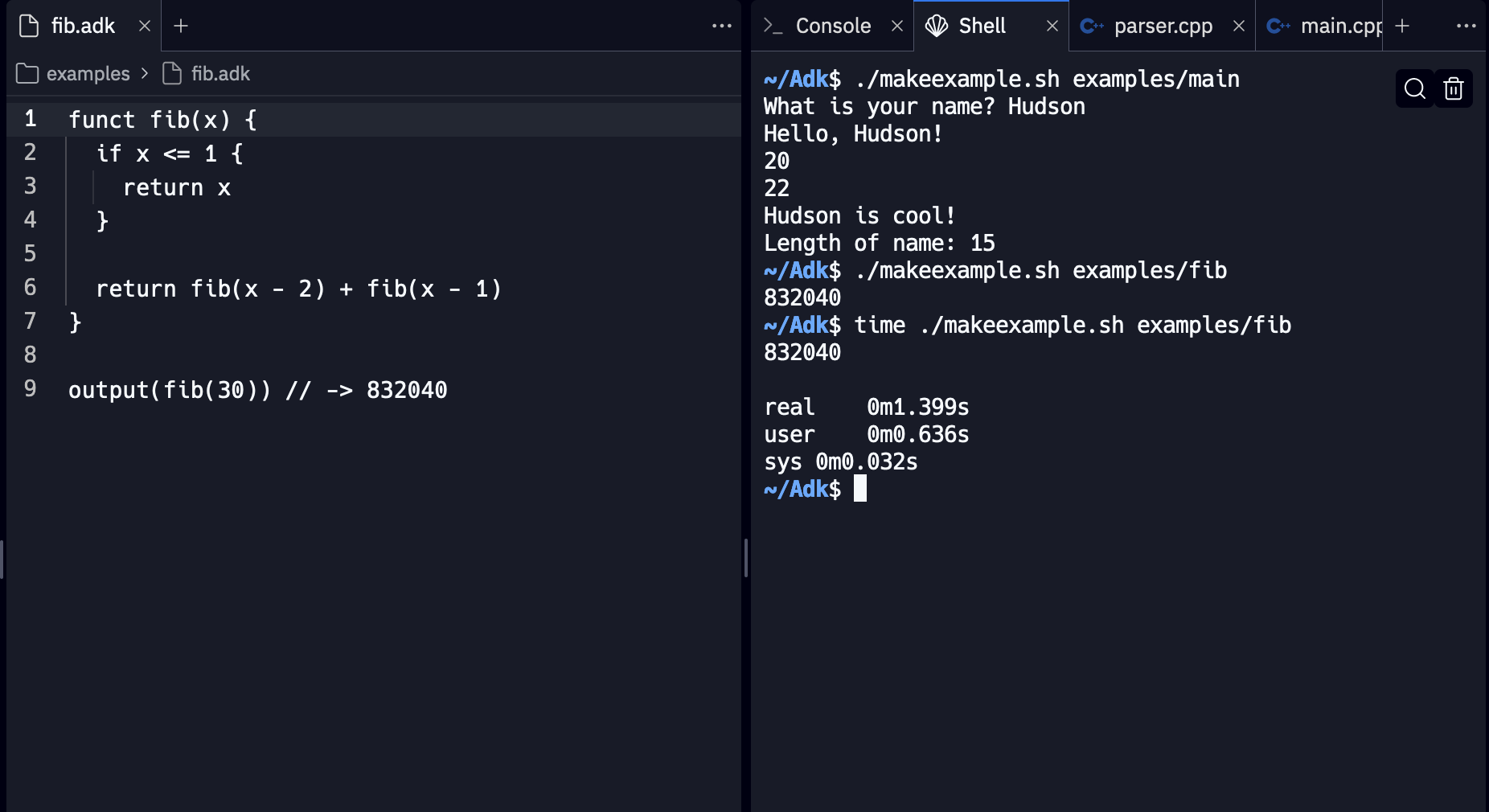Click line number 6 in the gutter

click(x=31, y=287)
